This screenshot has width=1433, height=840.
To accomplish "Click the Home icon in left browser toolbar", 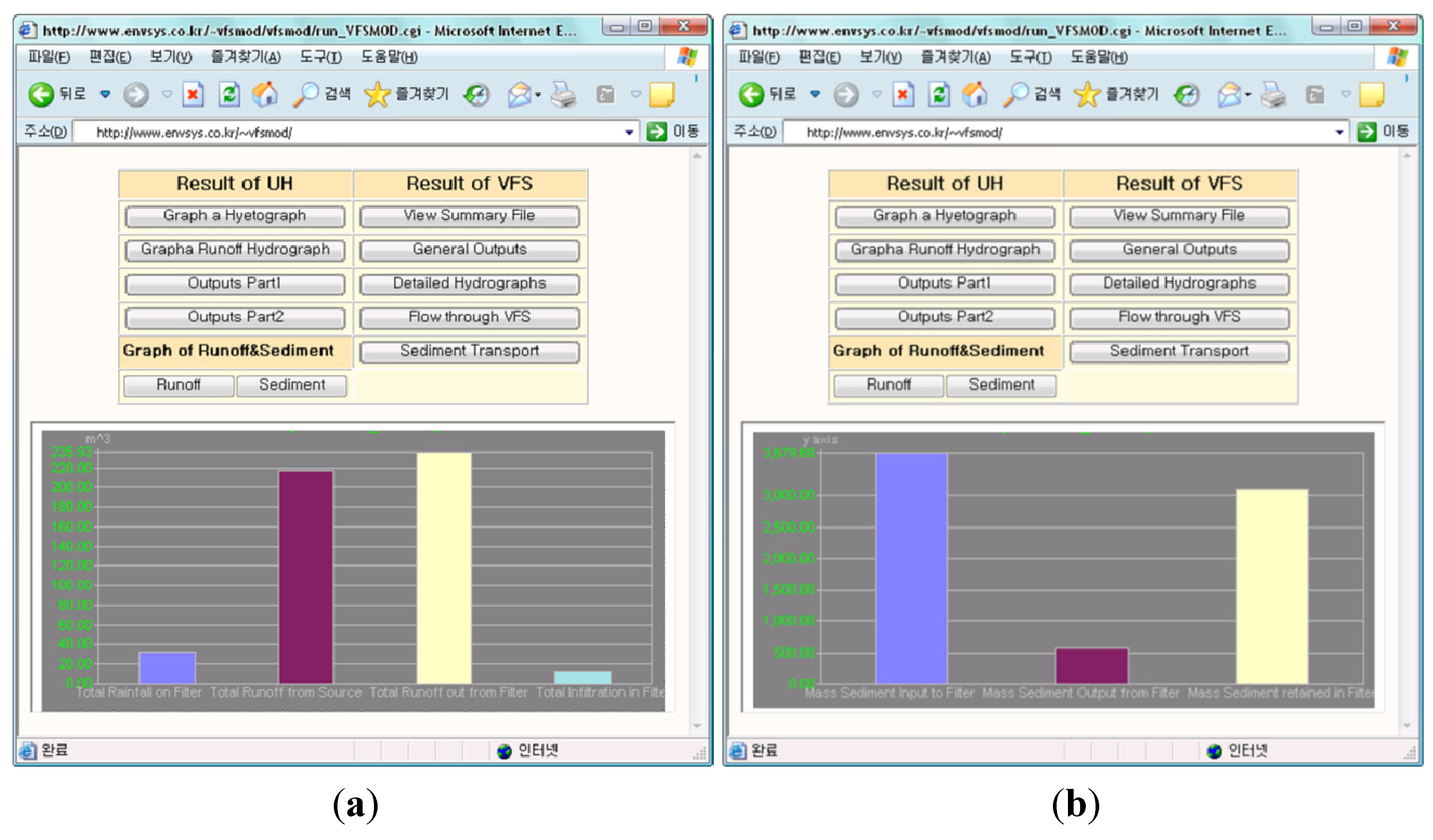I will pos(265,94).
